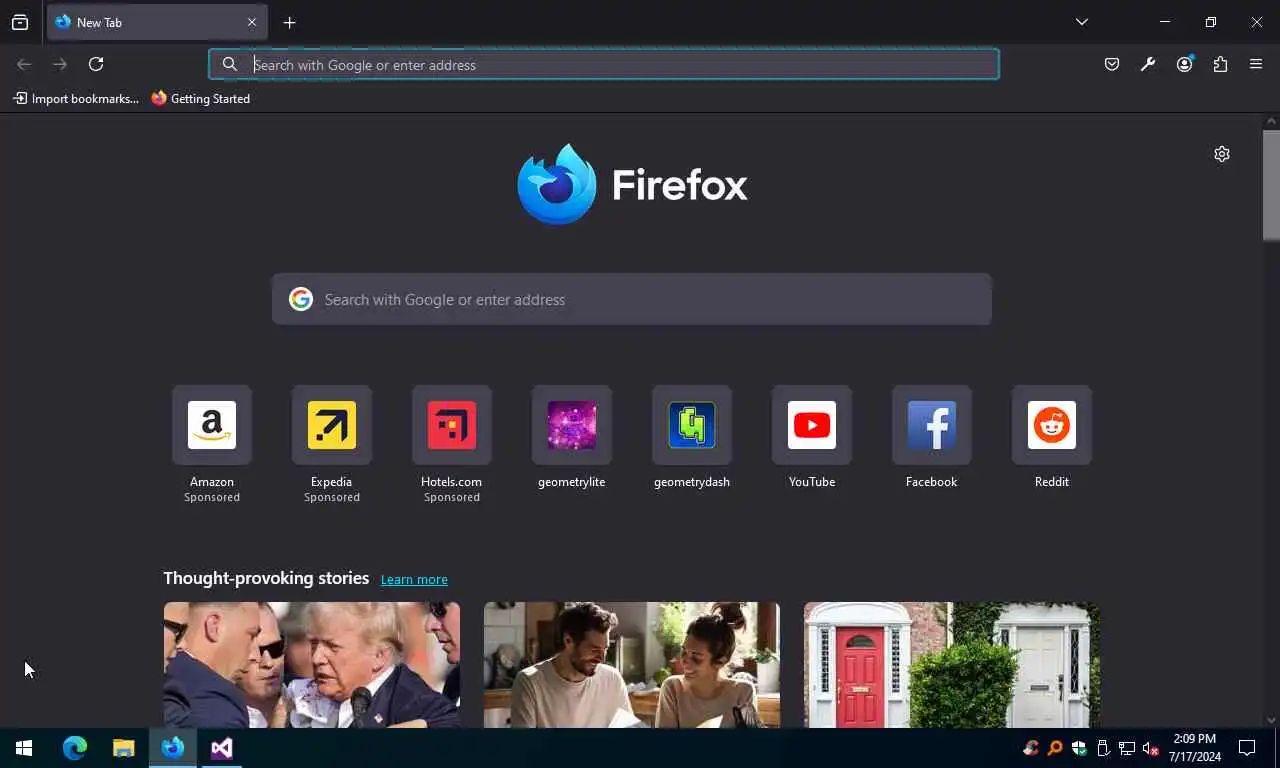
Task: Open the story thumbnail with red door
Action: (952, 665)
